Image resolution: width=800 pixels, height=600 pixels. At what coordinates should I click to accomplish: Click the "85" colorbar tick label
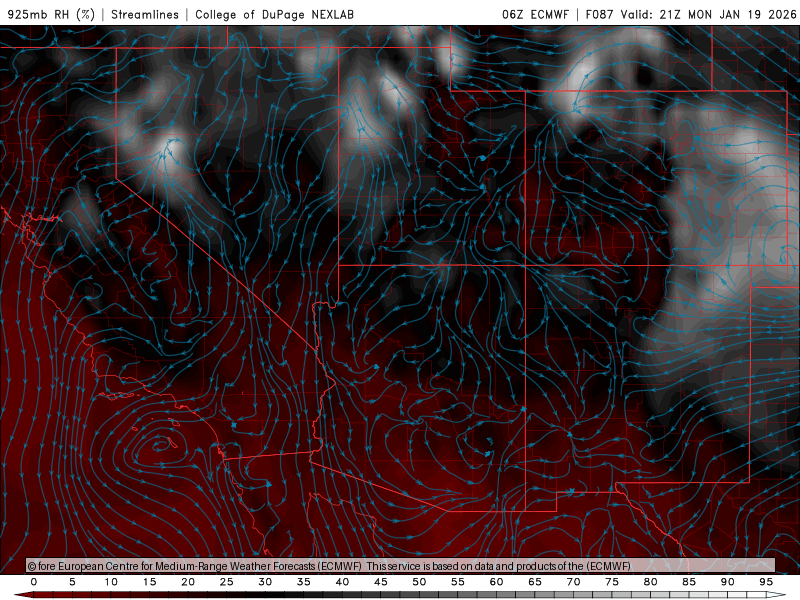click(689, 582)
